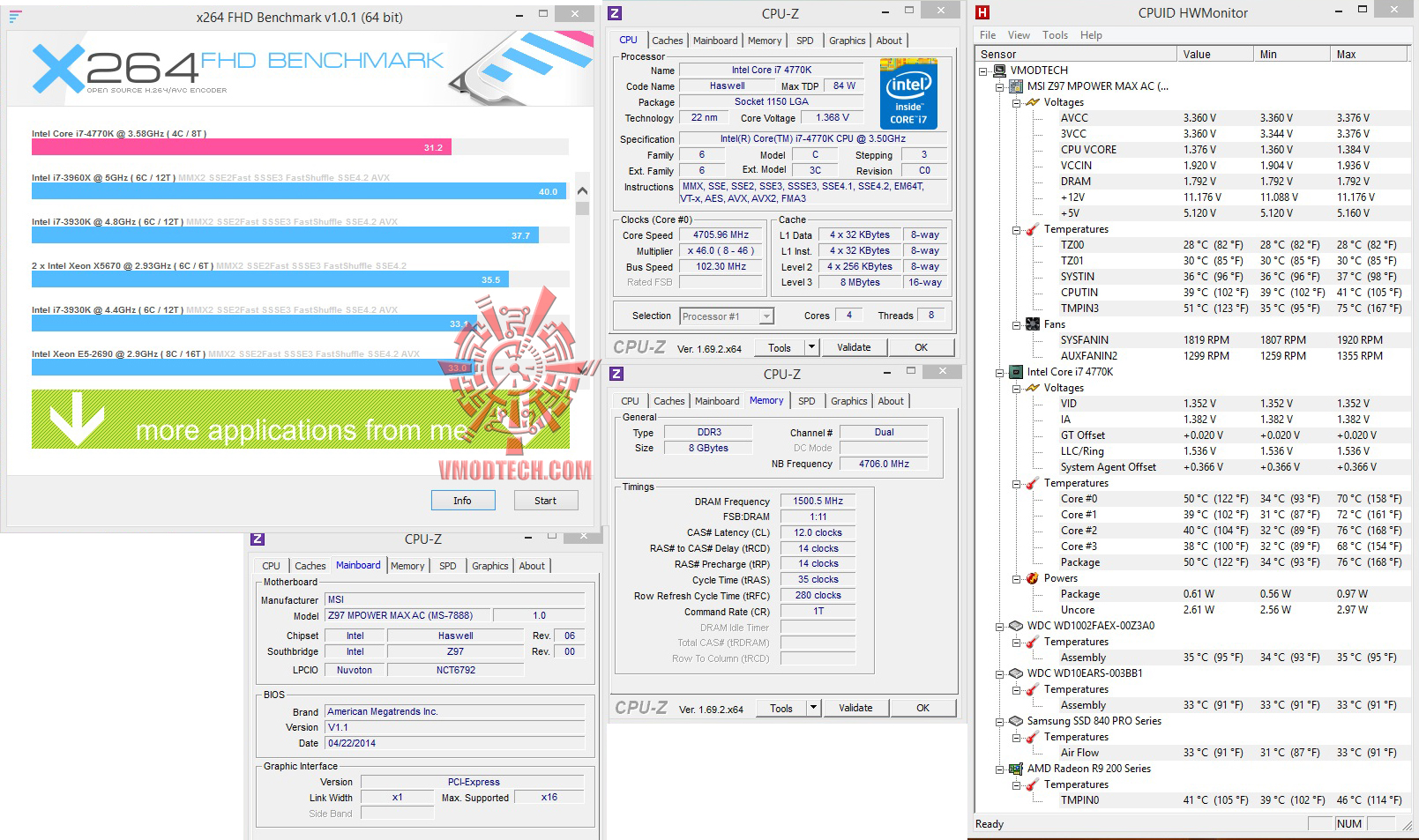This screenshot has height=840, width=1419.
Task: Collapse the Powers section in HWMonitor
Action: [x=1016, y=579]
